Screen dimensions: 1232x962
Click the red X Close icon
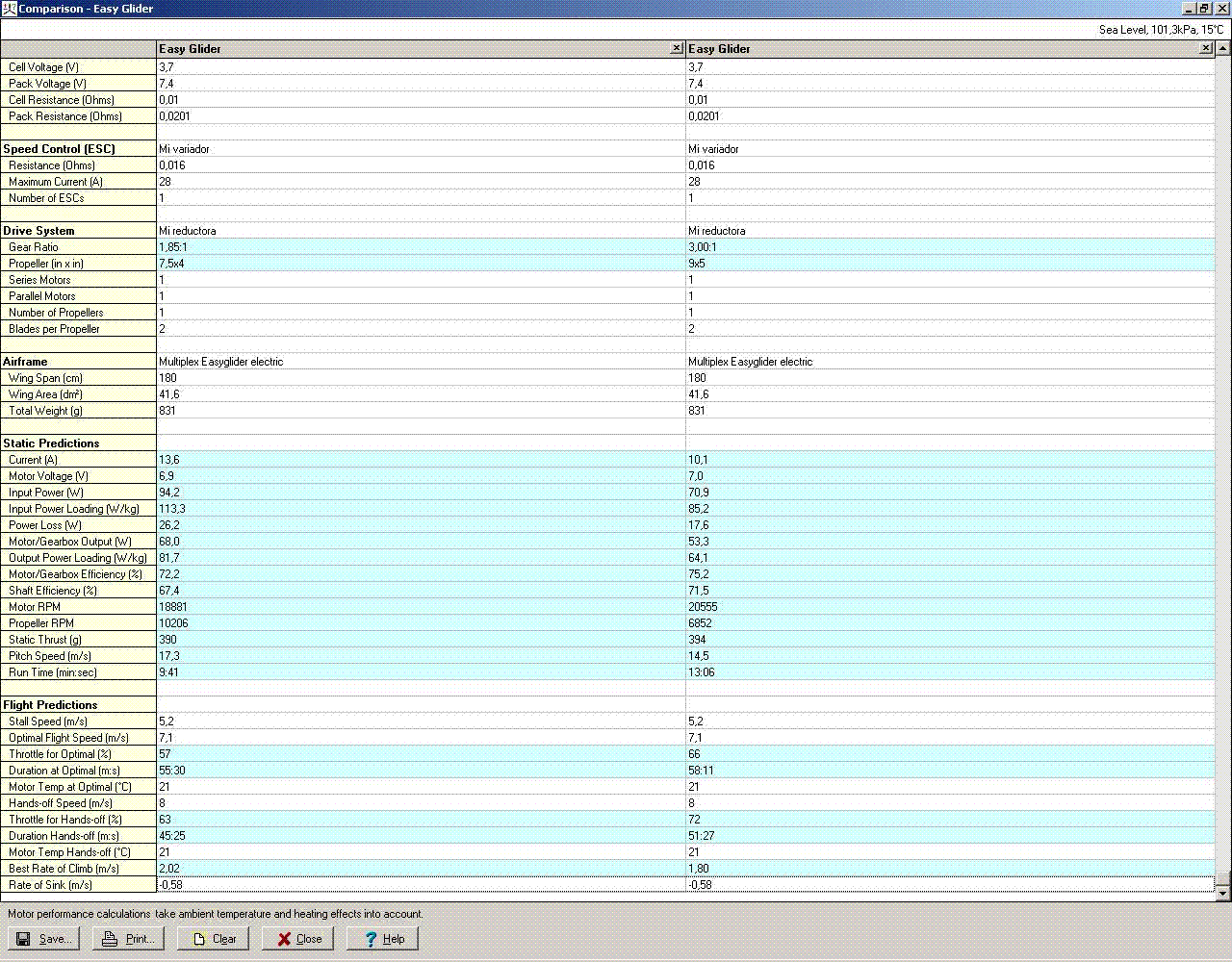[x=284, y=939]
